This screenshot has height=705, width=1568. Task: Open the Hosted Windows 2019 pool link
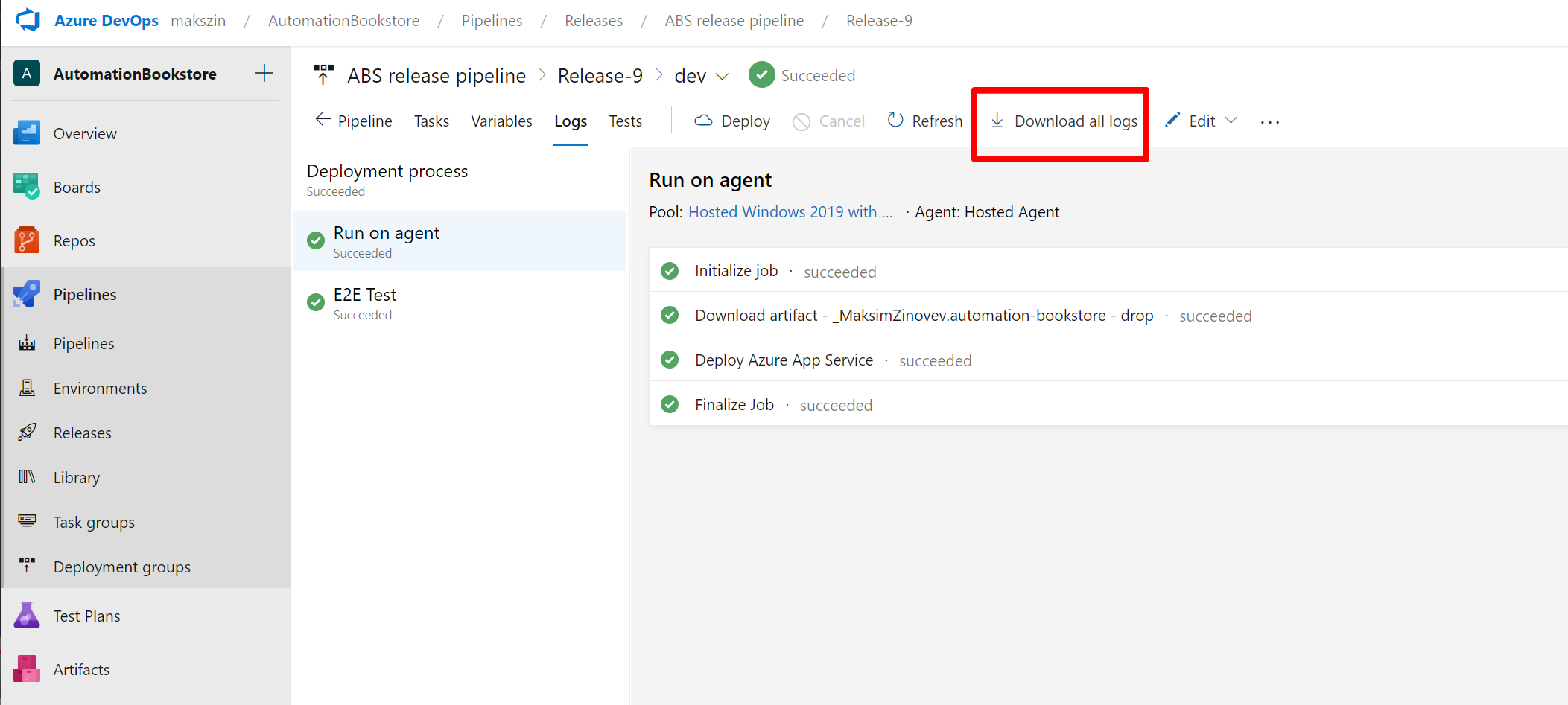click(x=790, y=212)
